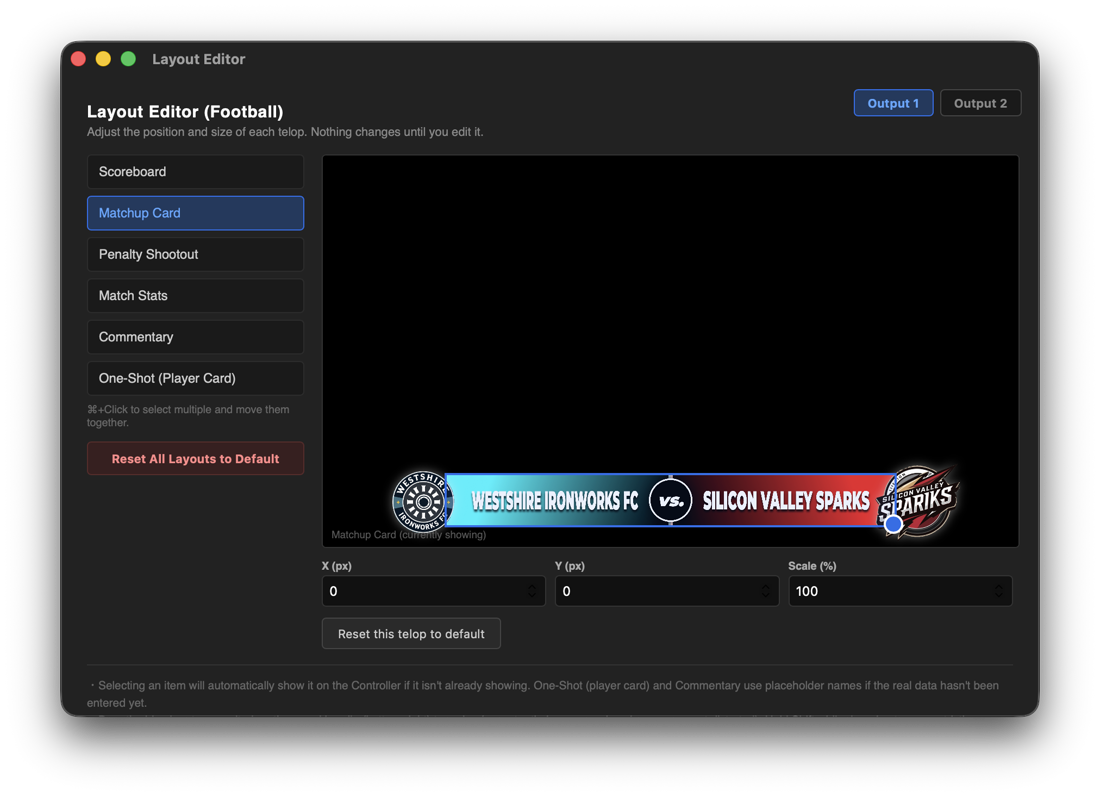Switch to Output 2
1100x797 pixels.
tap(980, 103)
